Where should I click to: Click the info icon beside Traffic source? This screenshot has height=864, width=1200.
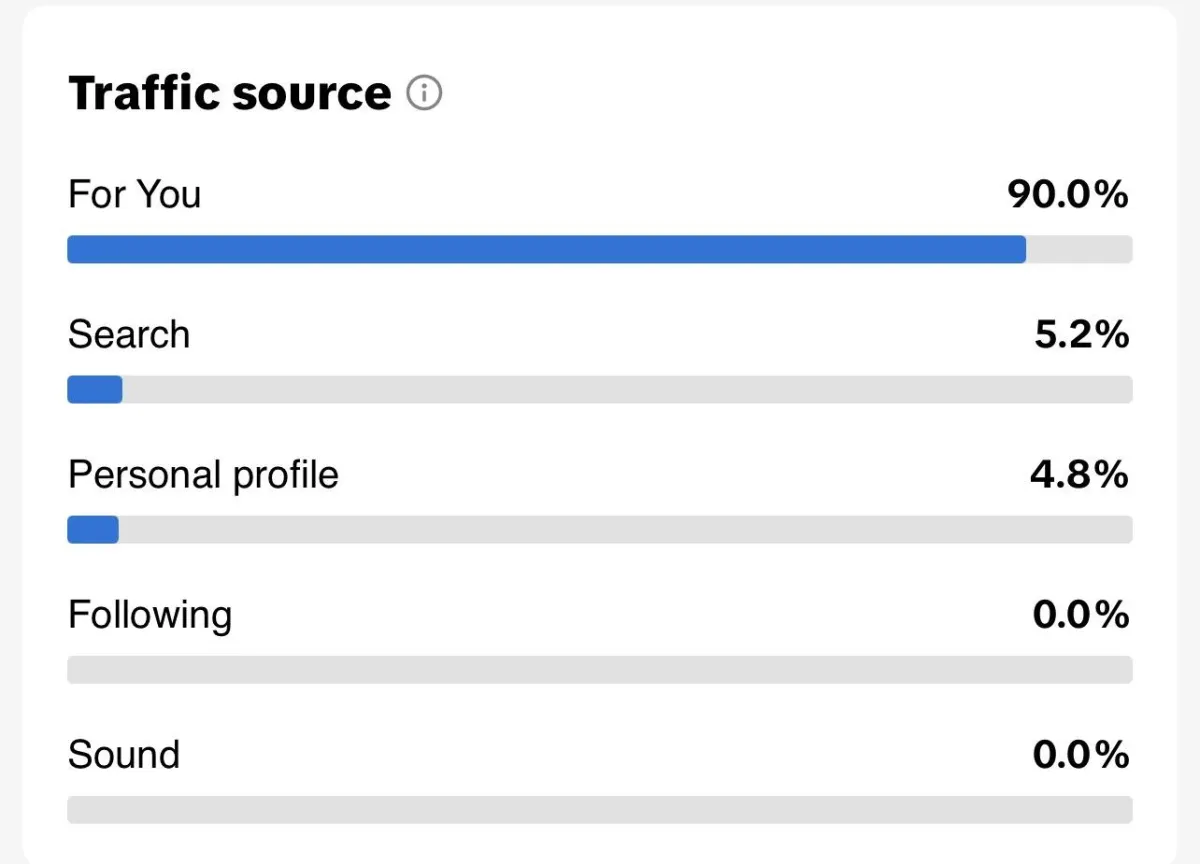click(x=424, y=94)
